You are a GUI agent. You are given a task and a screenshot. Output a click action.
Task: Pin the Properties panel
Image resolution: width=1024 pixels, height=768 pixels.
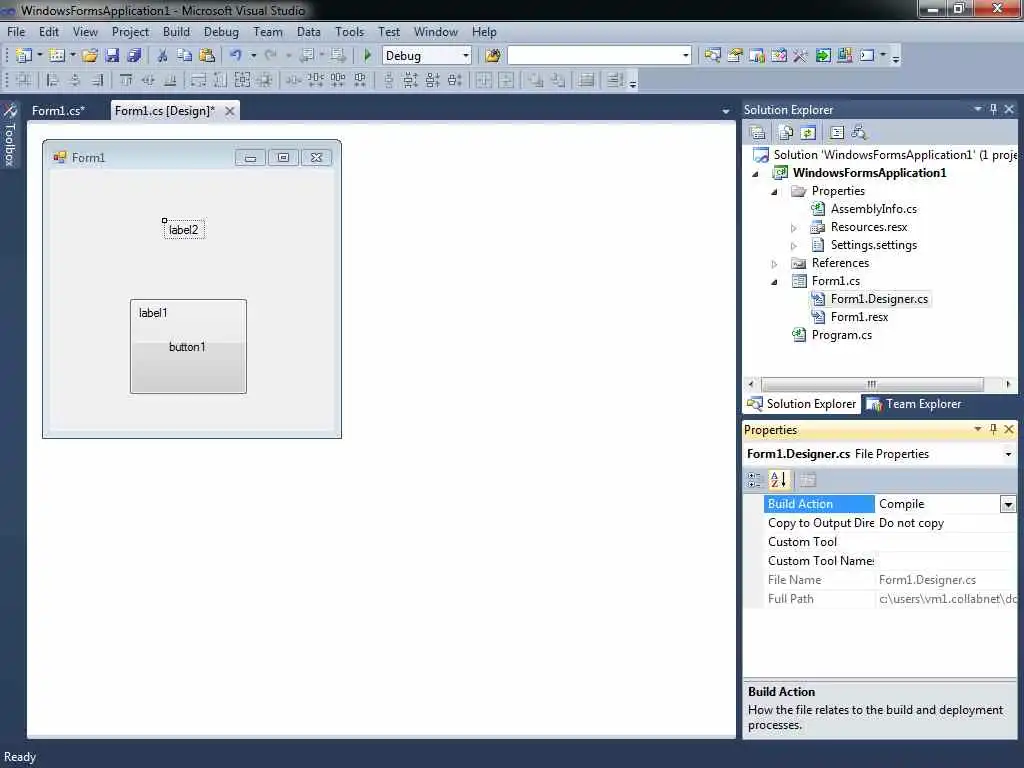(x=993, y=429)
